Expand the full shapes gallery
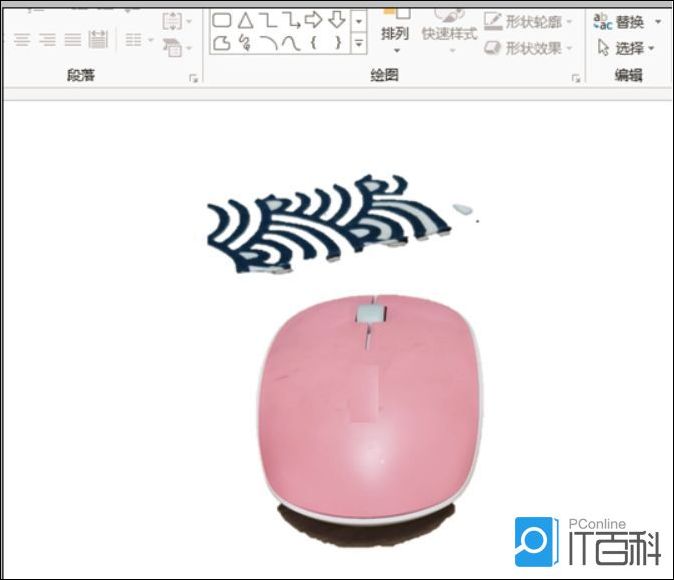This screenshot has height=580, width=674. click(x=359, y=43)
